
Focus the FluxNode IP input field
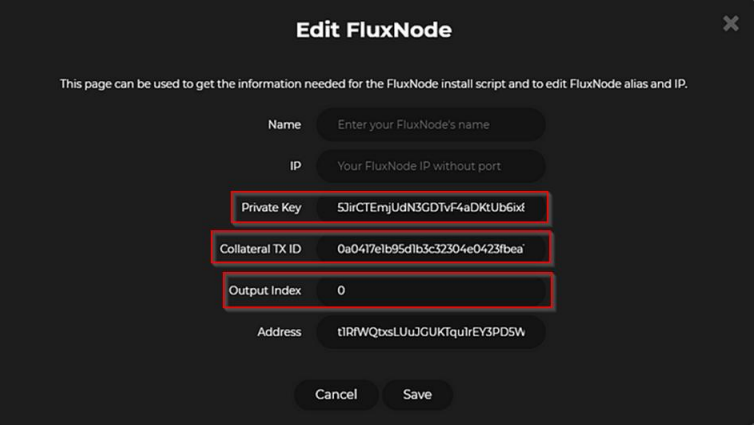tap(431, 166)
